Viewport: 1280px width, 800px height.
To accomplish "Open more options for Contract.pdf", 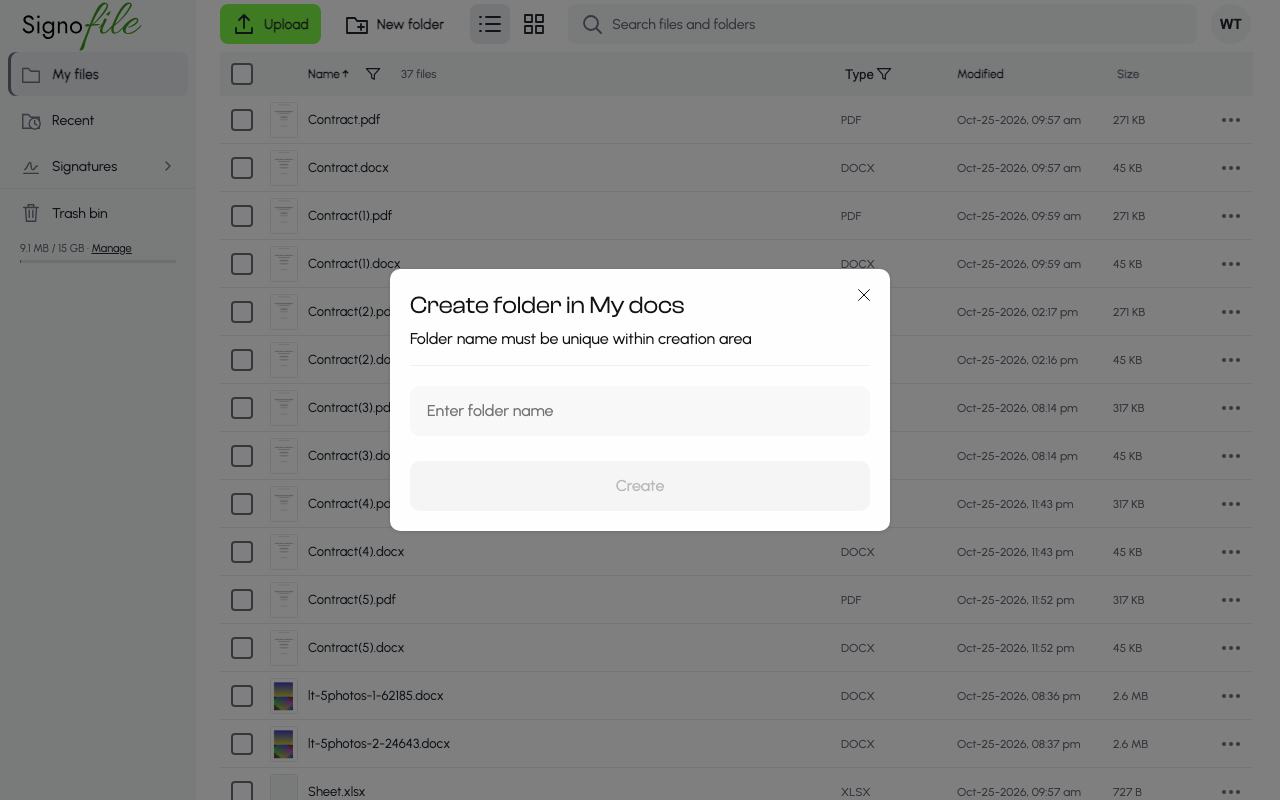I will click(x=1231, y=120).
